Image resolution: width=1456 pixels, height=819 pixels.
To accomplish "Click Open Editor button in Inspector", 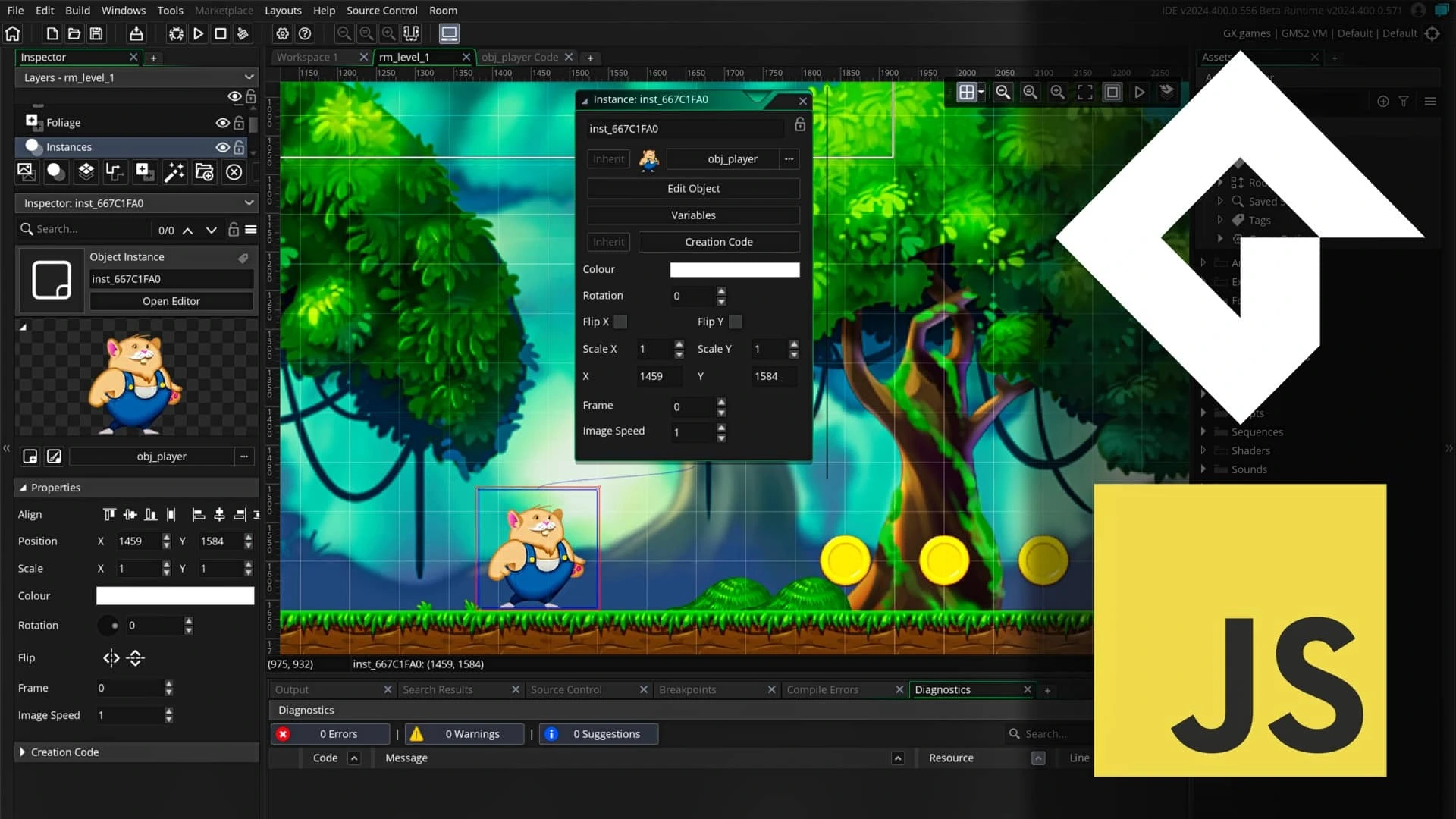I will point(171,301).
